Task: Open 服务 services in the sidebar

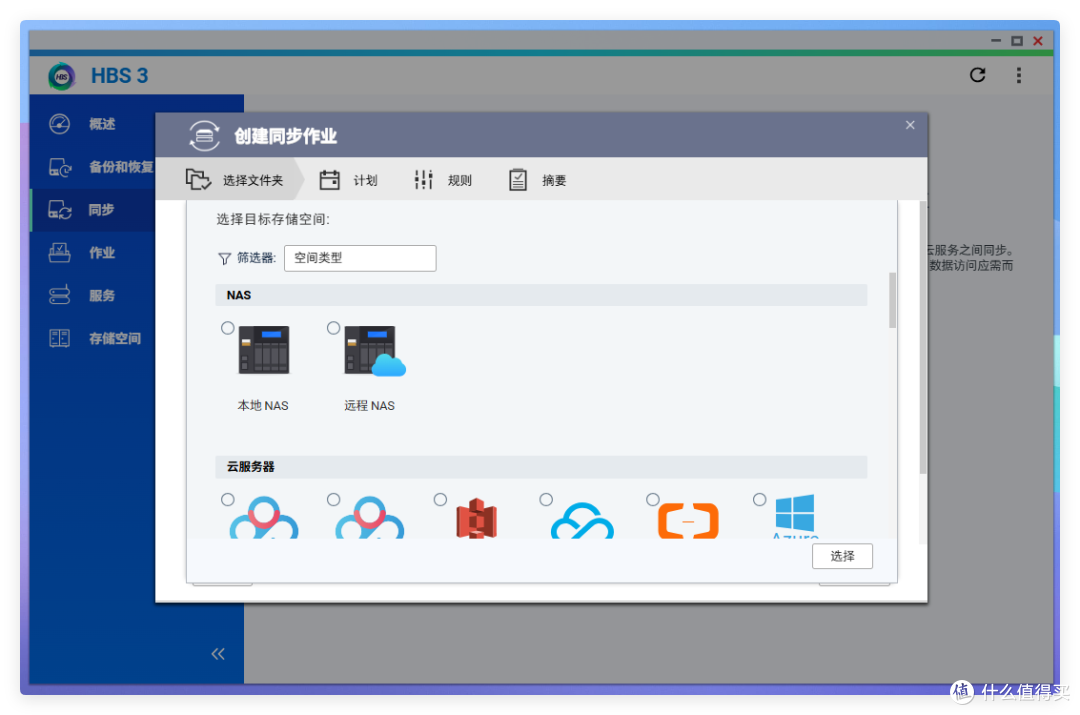Action: coord(92,296)
